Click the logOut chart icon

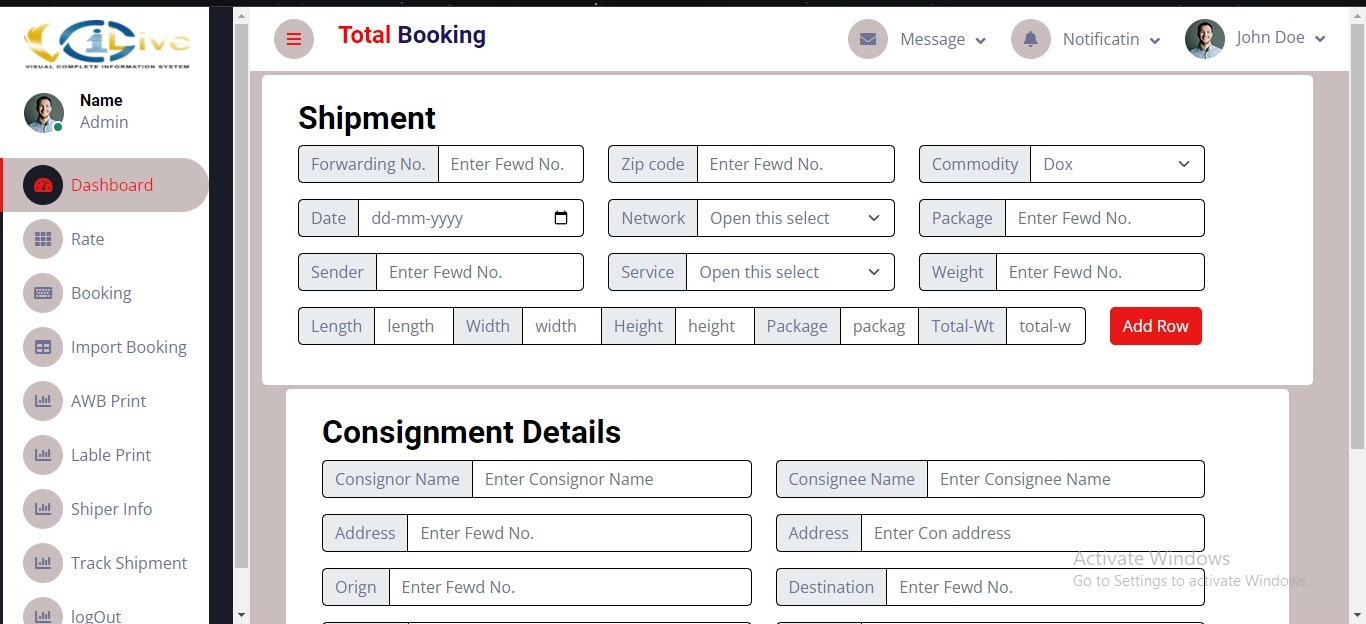click(43, 612)
